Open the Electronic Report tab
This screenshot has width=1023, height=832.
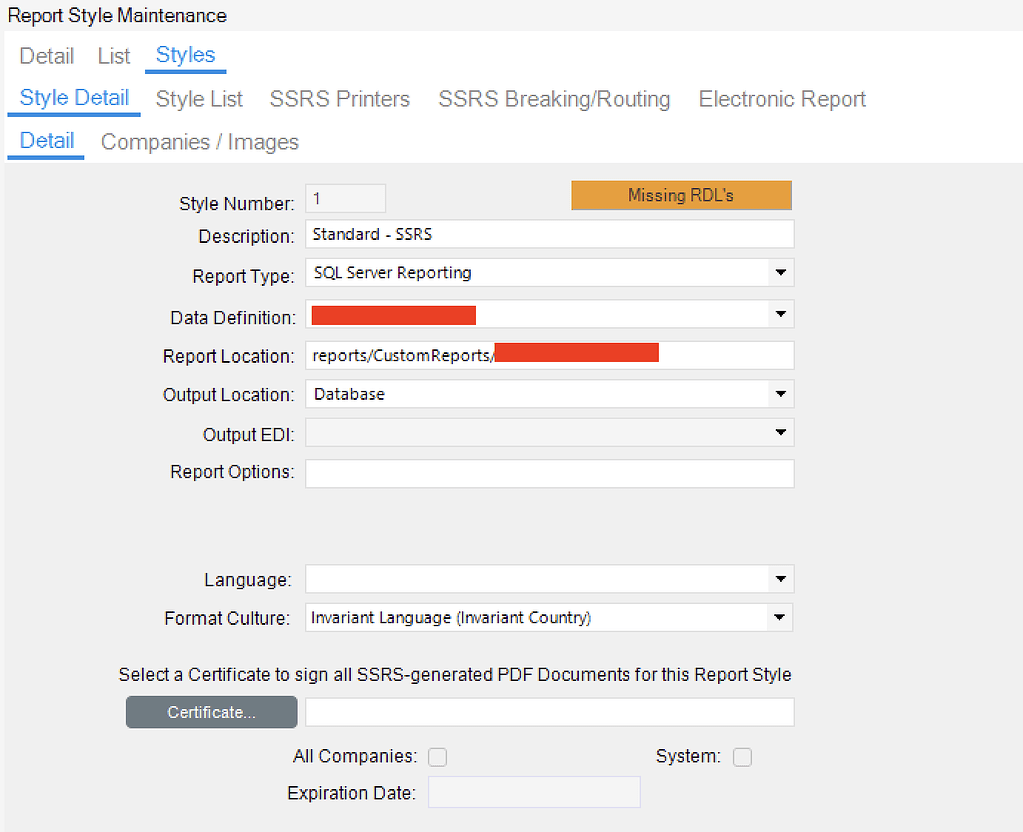coord(781,99)
